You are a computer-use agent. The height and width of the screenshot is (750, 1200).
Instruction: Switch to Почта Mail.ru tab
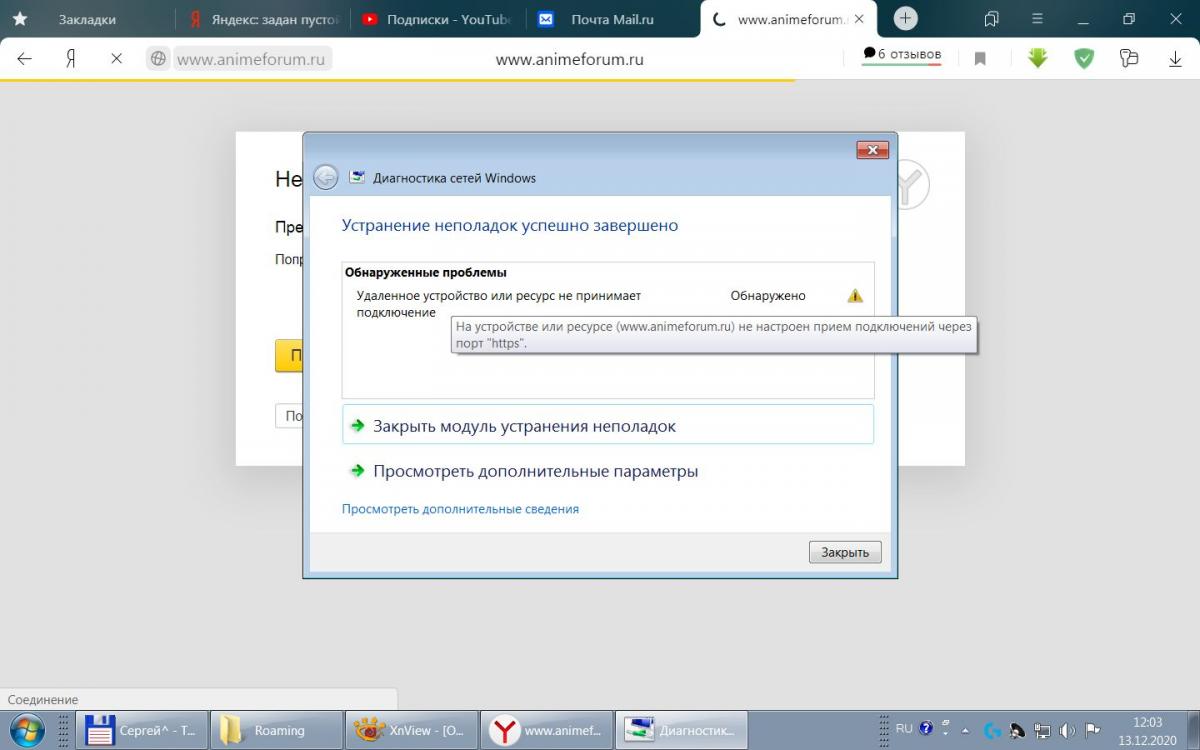[610, 19]
